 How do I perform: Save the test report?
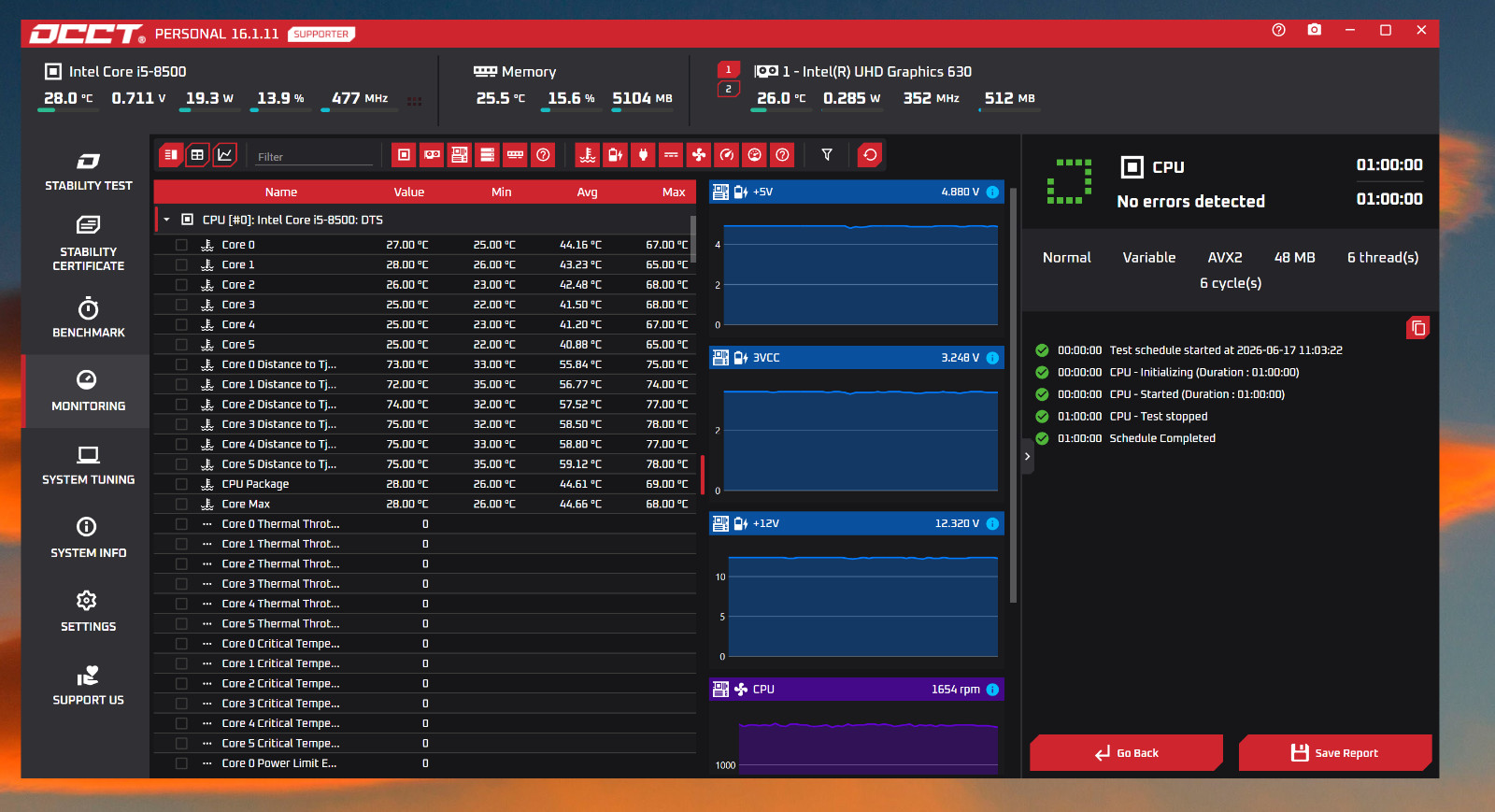point(1335,753)
